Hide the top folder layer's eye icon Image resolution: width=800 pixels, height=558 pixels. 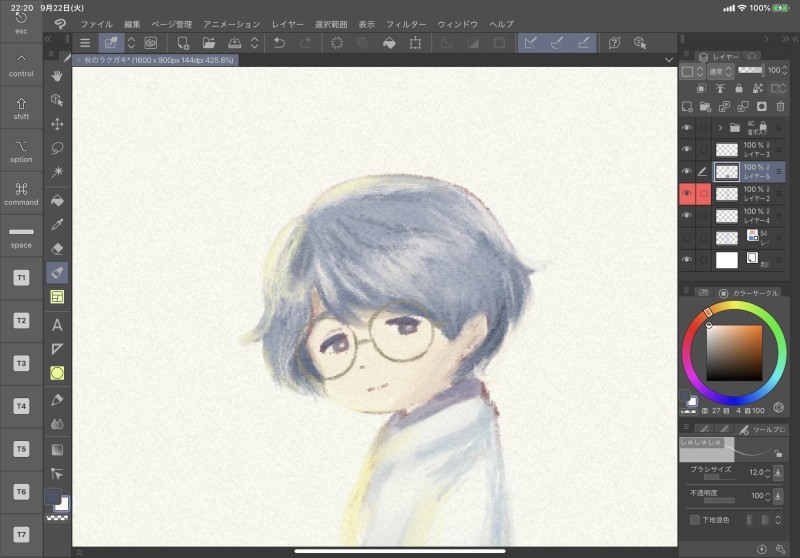687,128
